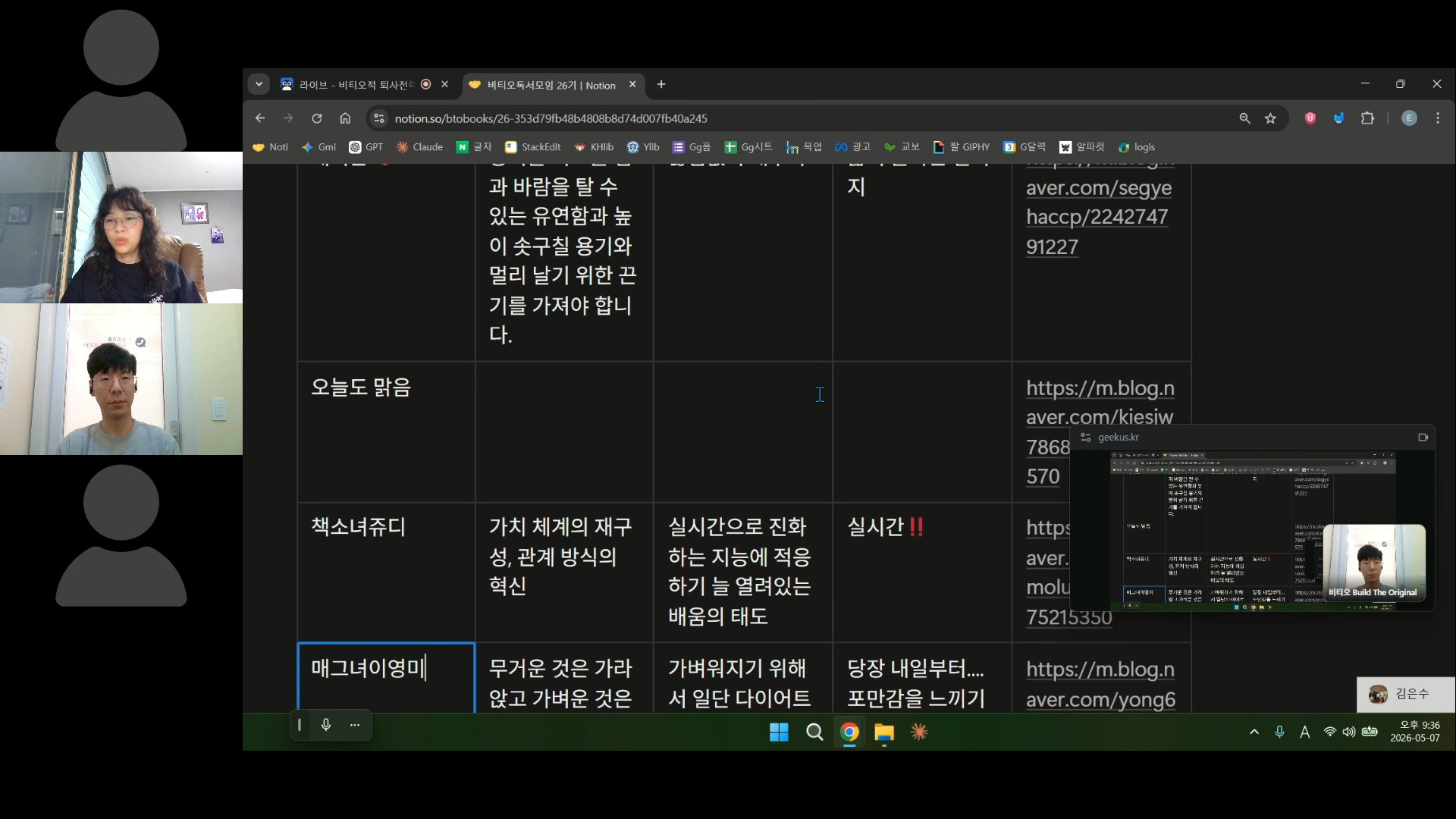The width and height of the screenshot is (1456, 819).
Task: Open the Extensions puzzle menu
Action: pos(1367,118)
